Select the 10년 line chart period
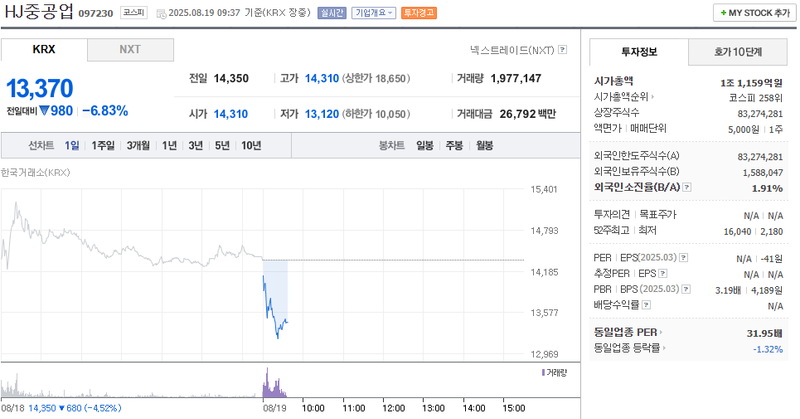The height and width of the screenshot is (419, 800). (251, 145)
